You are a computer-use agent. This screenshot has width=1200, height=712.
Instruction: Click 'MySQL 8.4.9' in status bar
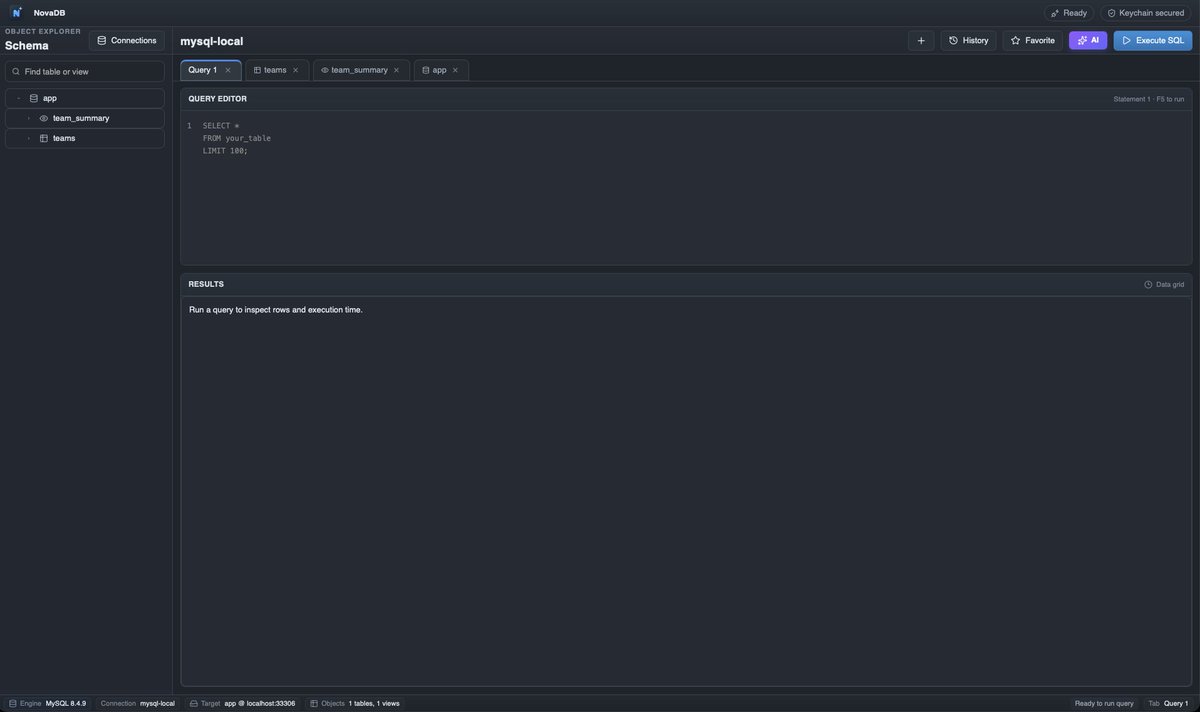point(66,703)
